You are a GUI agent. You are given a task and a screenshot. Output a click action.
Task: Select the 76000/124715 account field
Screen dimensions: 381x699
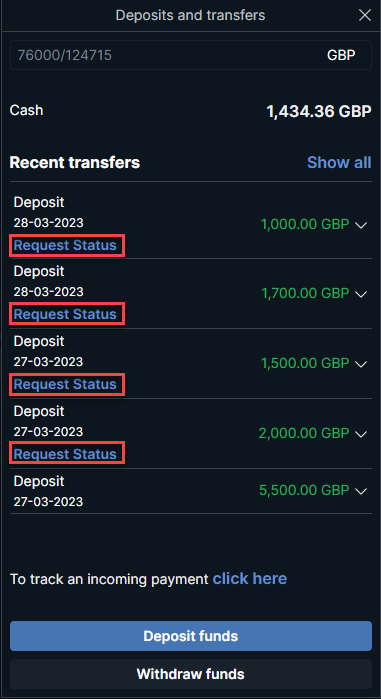[191, 55]
